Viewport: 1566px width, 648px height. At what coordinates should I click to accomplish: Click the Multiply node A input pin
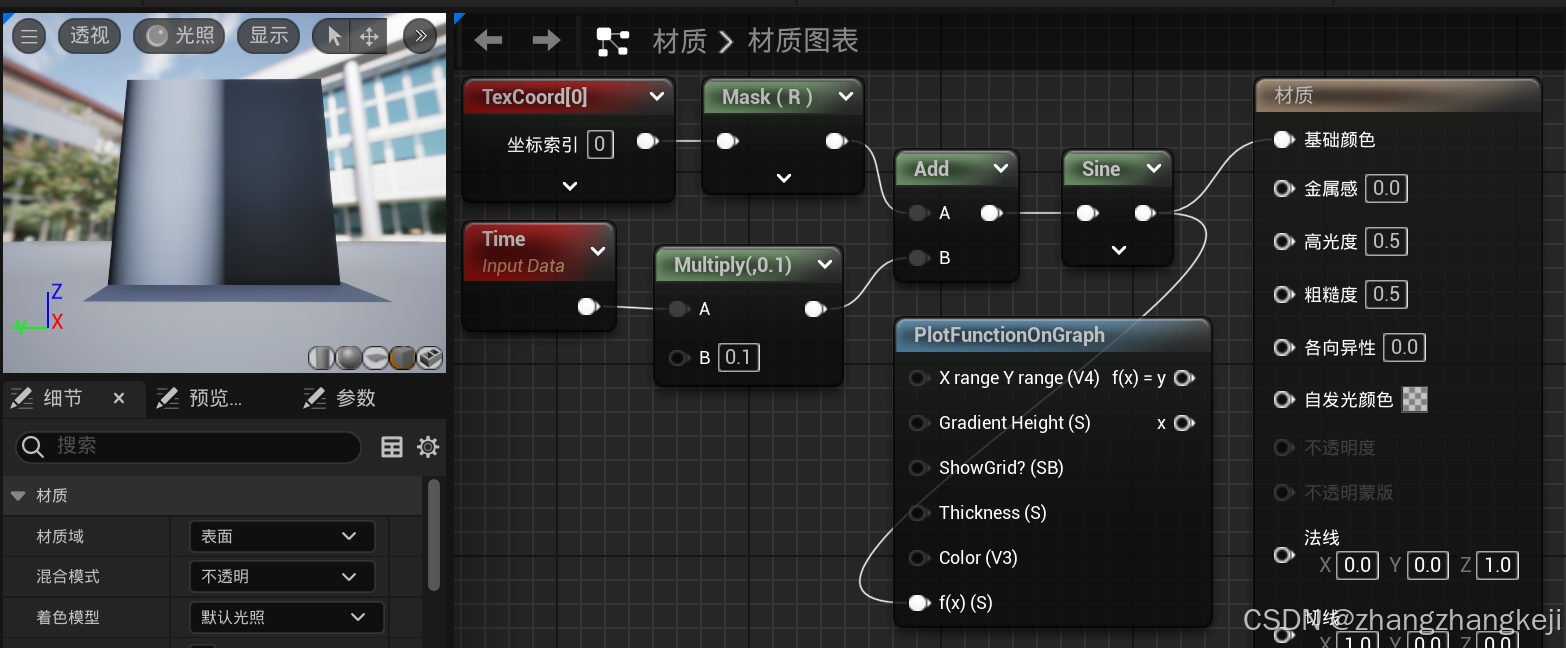[679, 309]
